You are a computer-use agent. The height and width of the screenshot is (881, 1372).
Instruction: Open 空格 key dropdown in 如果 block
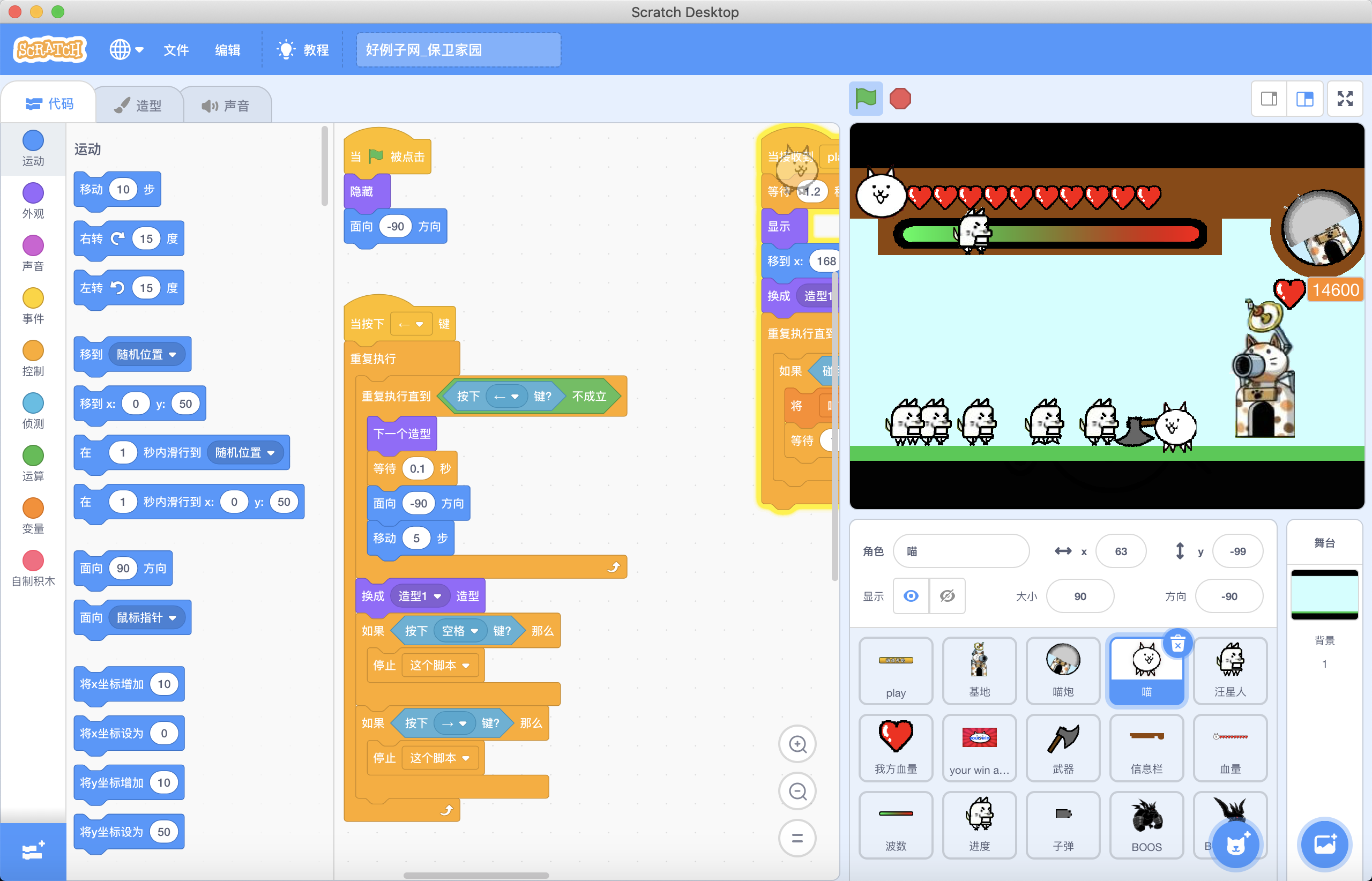(459, 631)
